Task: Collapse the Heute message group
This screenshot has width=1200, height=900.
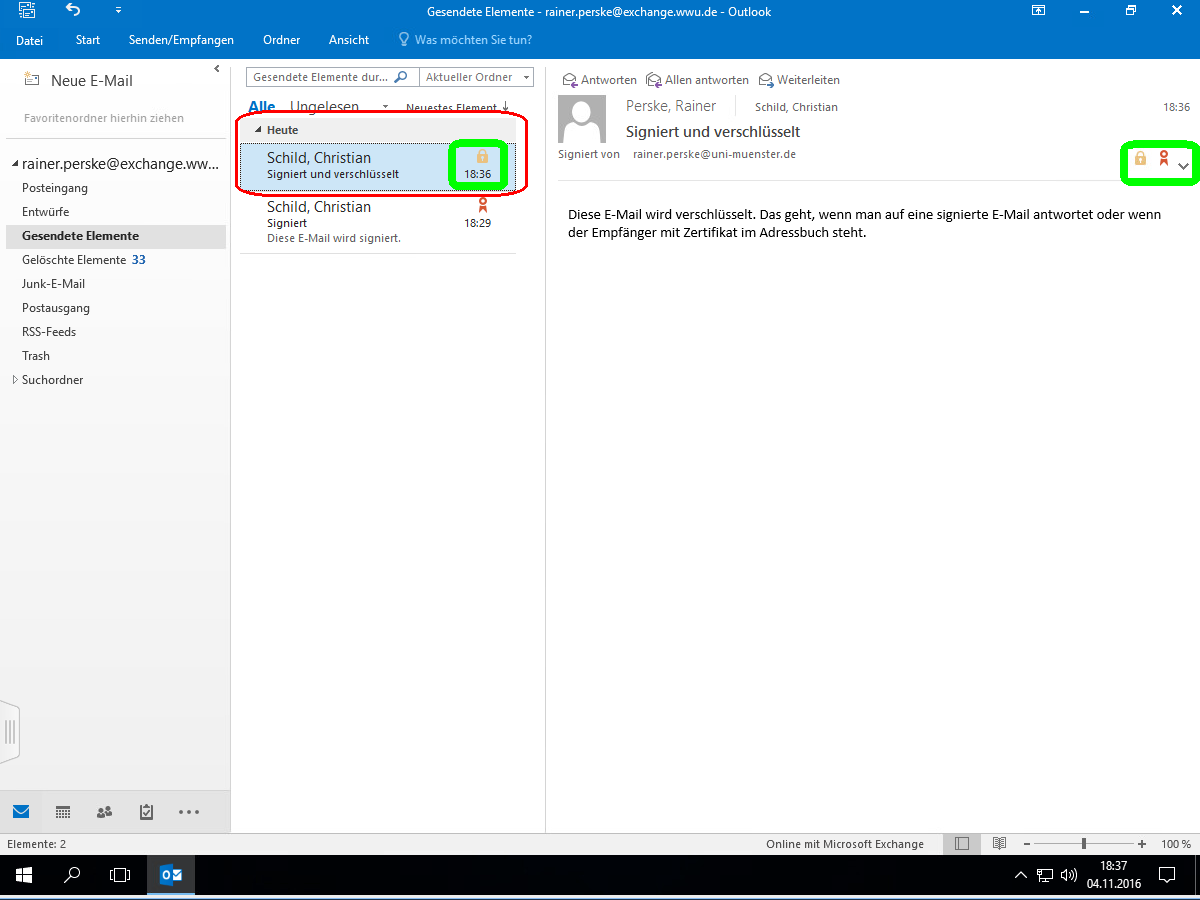Action: point(258,130)
